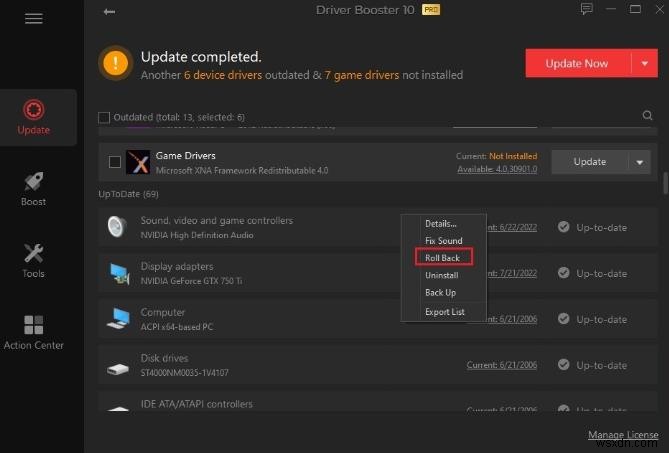
Task: Tick the Game Drivers checkbox
Action: click(x=115, y=162)
